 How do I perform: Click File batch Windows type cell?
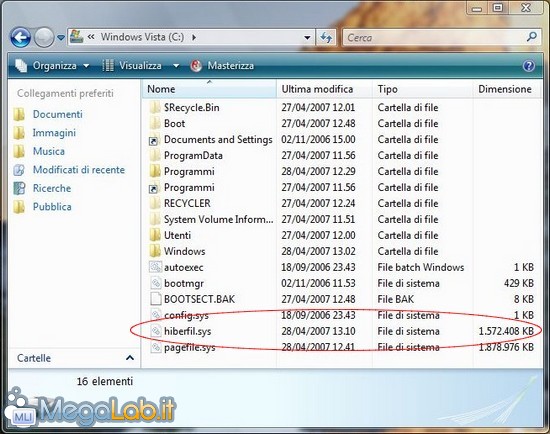421,268
